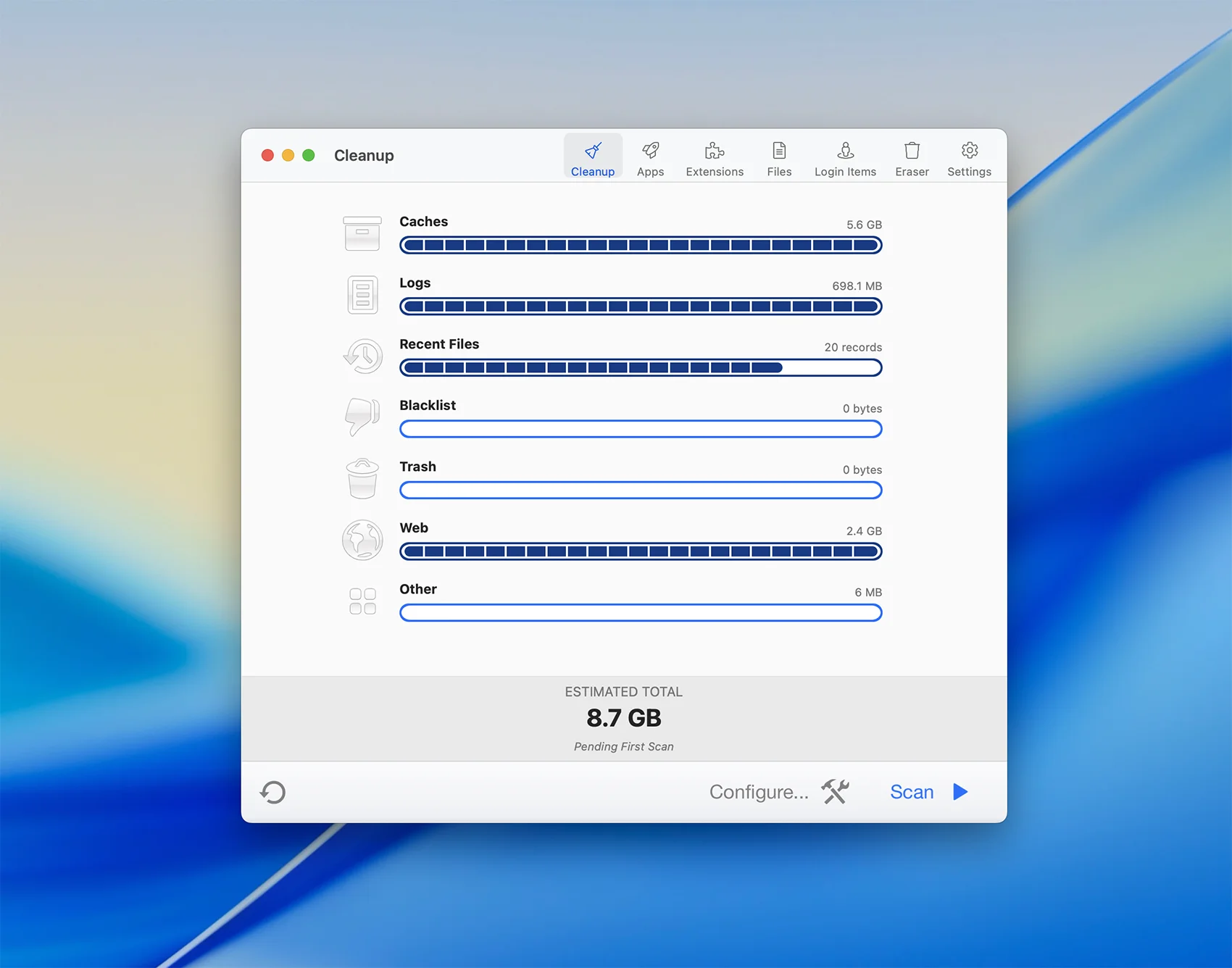This screenshot has width=1232, height=968.
Task: Open the Settings tab
Action: click(x=969, y=159)
